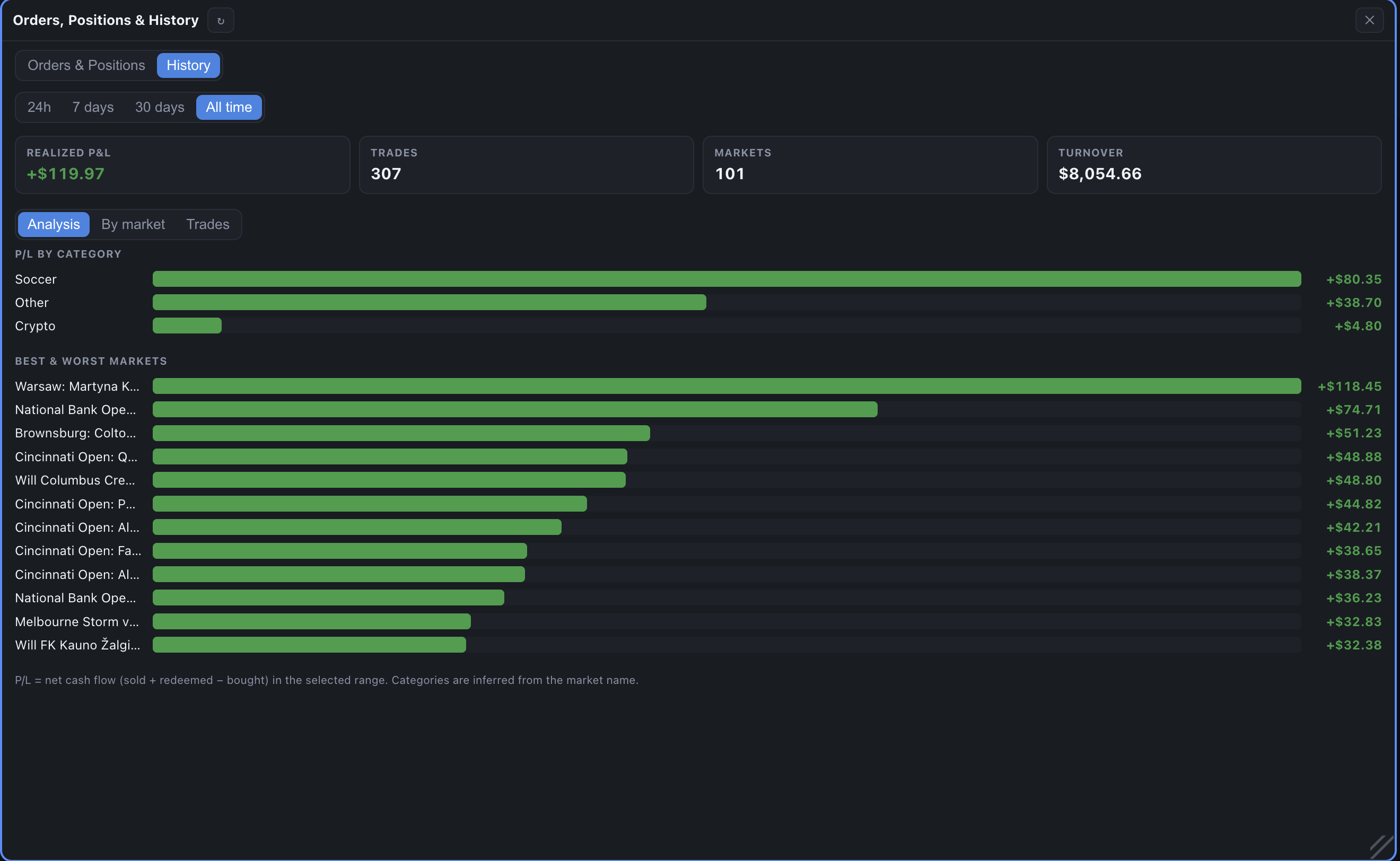Click the Soccer category label
Image resolution: width=1400 pixels, height=861 pixels.
click(x=36, y=279)
